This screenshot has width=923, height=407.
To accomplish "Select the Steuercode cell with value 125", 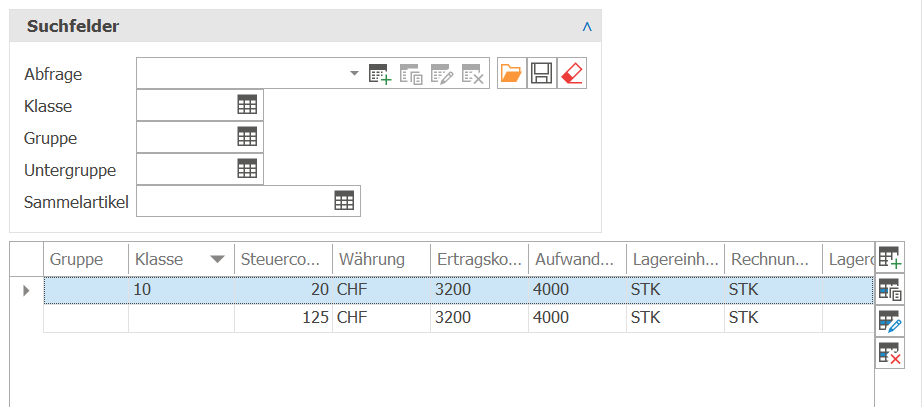I will (283, 318).
